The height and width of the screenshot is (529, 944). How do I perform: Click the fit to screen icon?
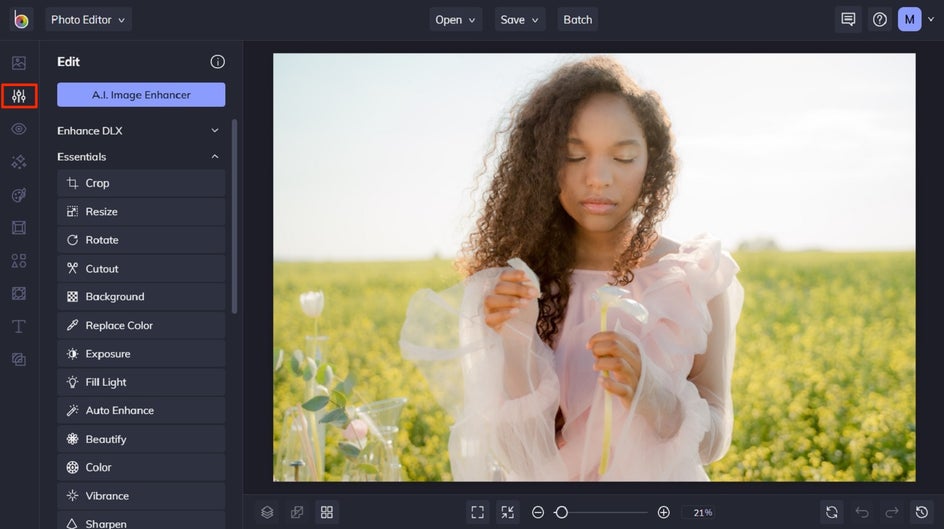coord(477,512)
